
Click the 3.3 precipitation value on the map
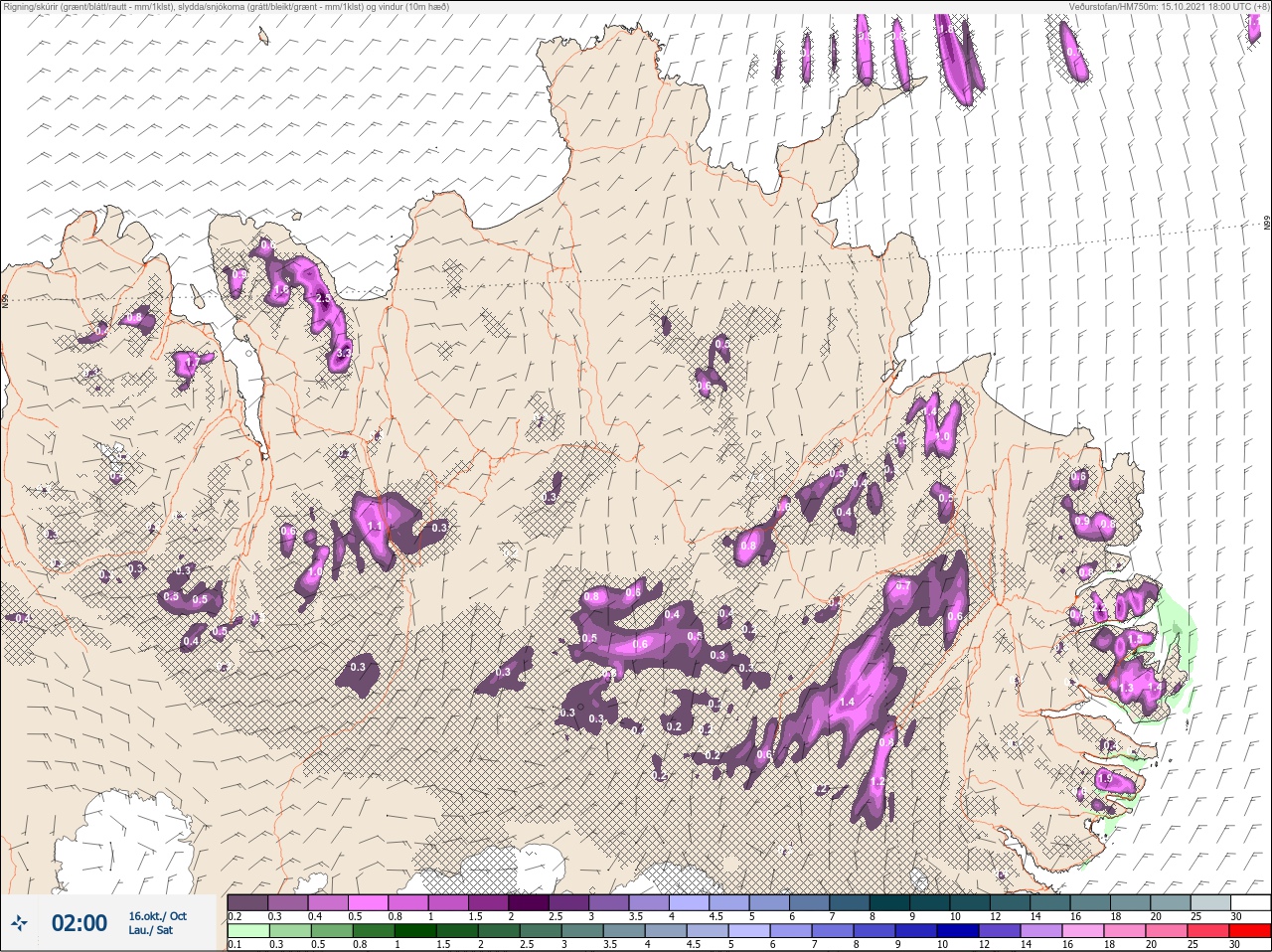(344, 353)
